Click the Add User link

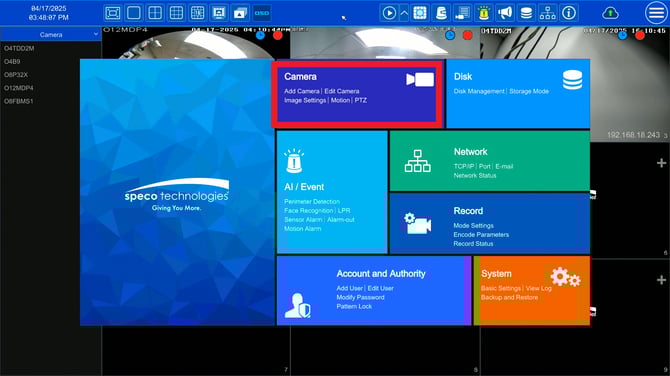350,288
